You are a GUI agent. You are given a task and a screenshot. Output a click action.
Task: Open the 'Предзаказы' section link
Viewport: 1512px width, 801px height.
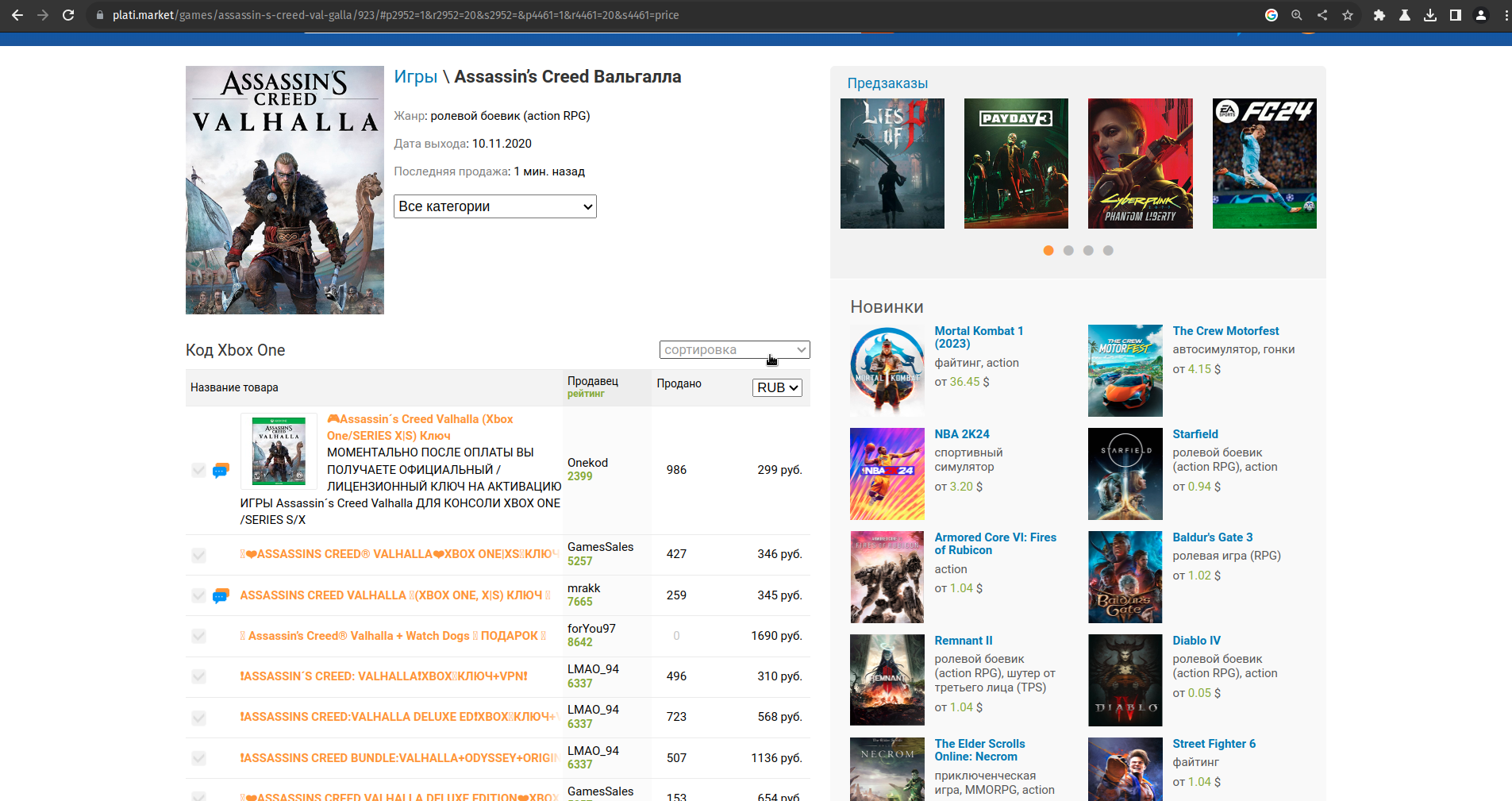pyautogui.click(x=887, y=83)
